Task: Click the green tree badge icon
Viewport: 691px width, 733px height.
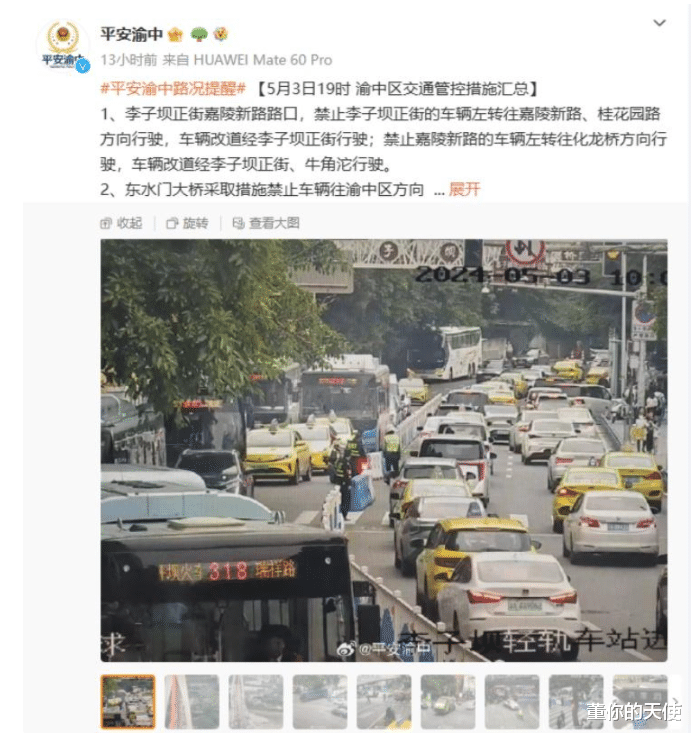Action: 199,34
